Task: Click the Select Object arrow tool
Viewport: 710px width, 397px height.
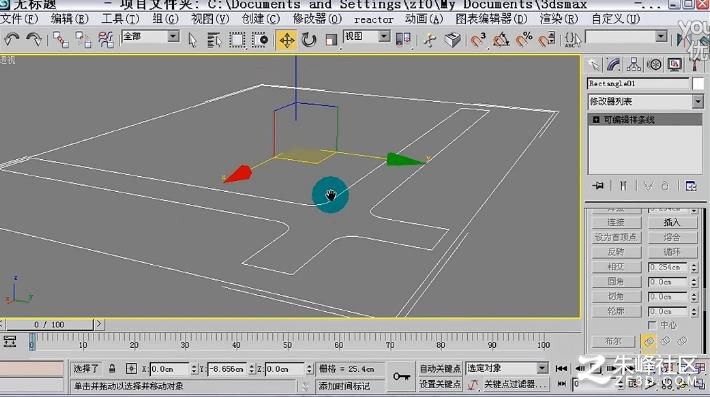Action: click(192, 40)
